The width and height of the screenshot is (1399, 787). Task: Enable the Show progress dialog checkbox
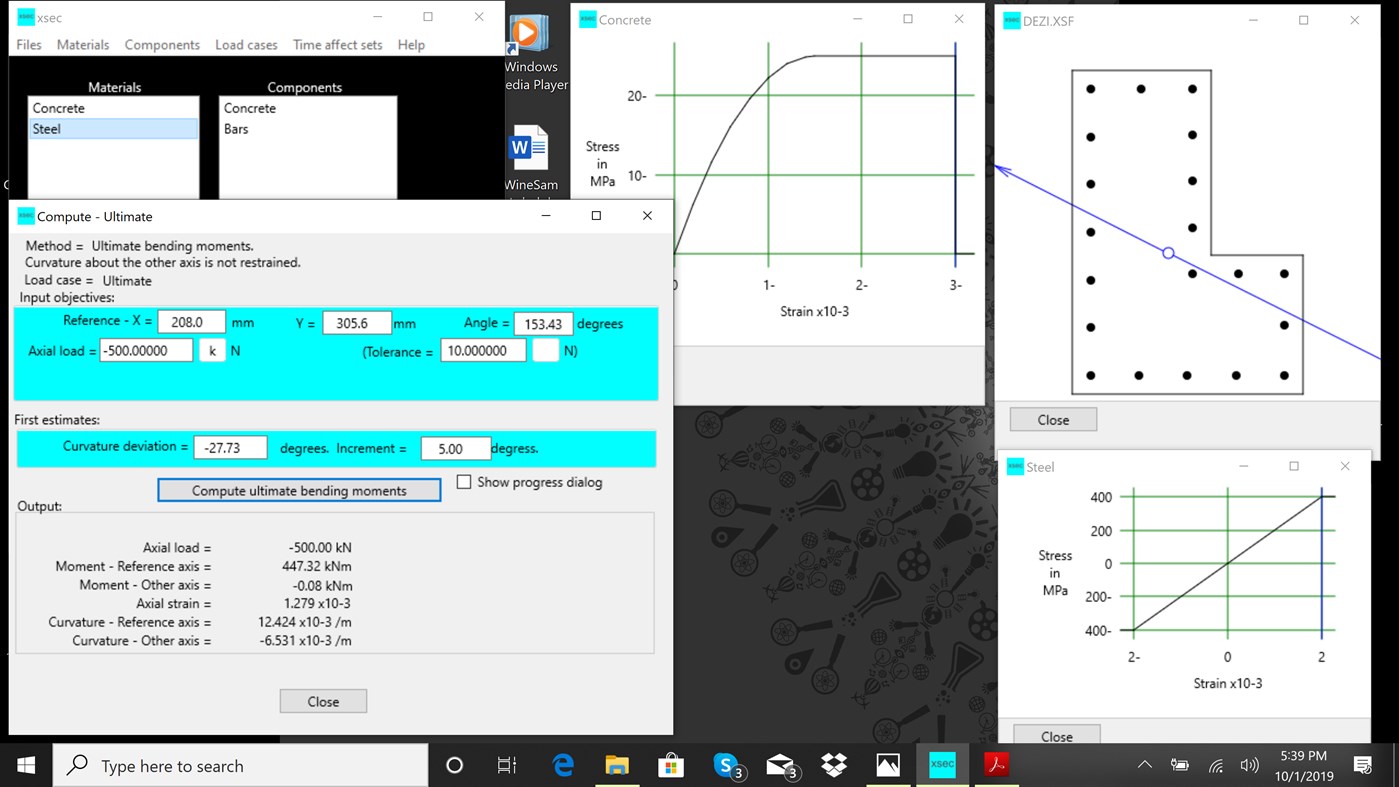[464, 481]
